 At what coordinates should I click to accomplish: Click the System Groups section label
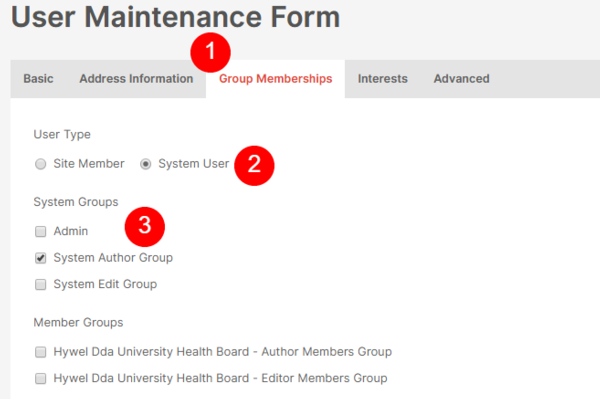76,202
